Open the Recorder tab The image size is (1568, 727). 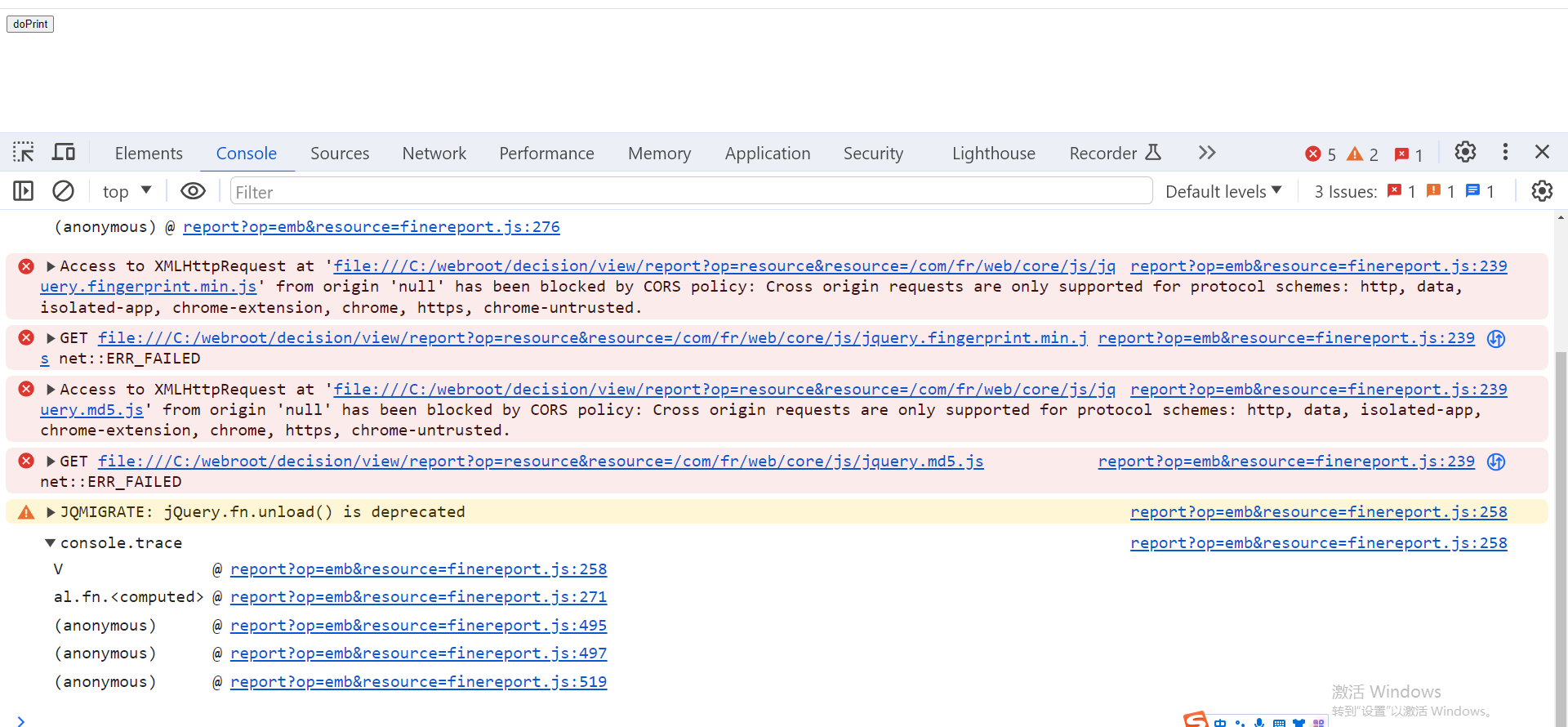click(x=1115, y=153)
